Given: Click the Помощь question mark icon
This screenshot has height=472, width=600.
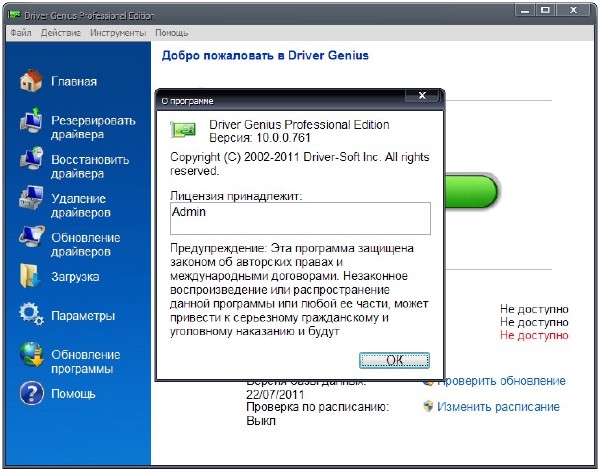Looking at the screenshot, I should (31, 393).
